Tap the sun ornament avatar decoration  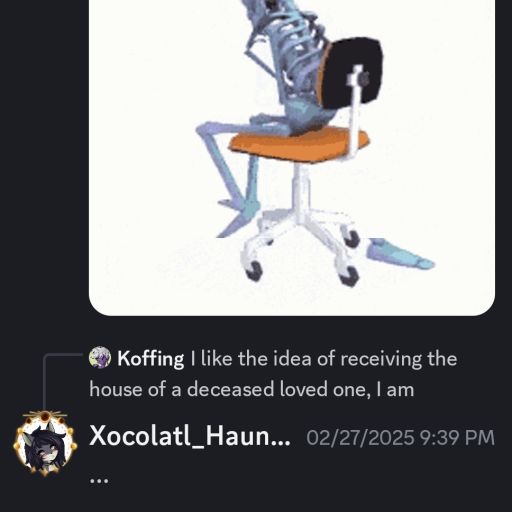point(45,416)
